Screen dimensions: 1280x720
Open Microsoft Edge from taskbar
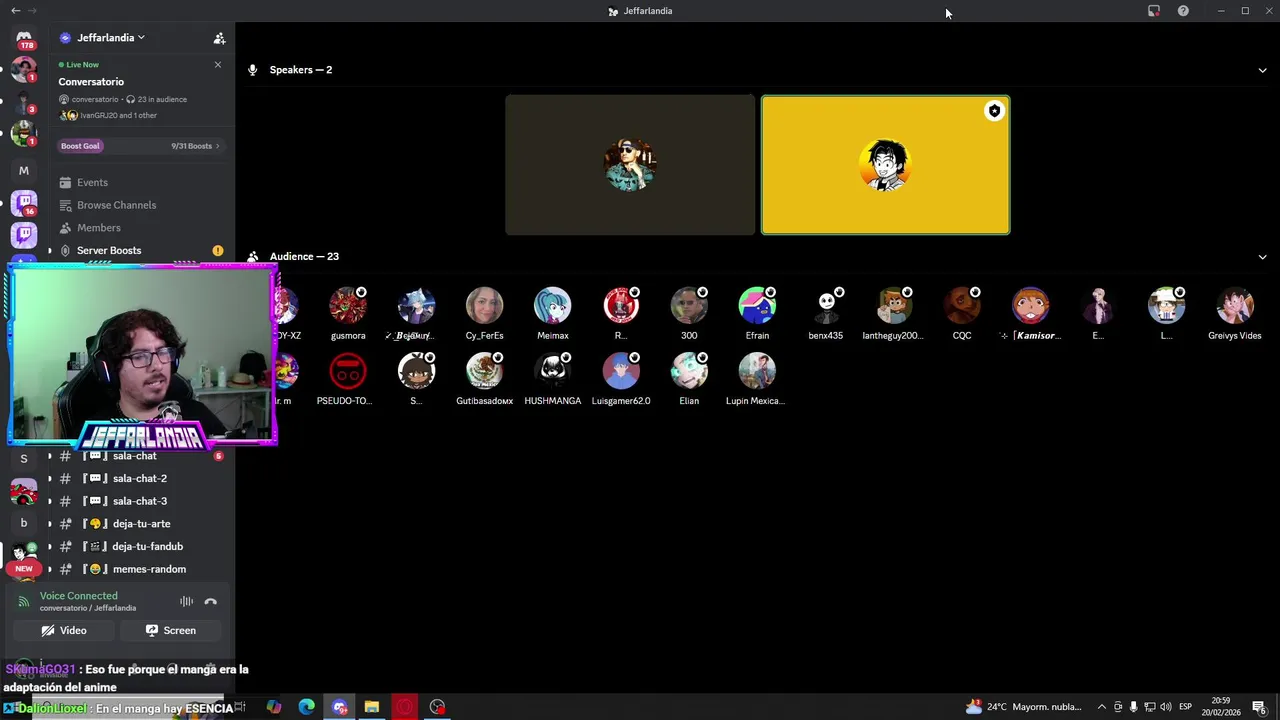coord(306,707)
